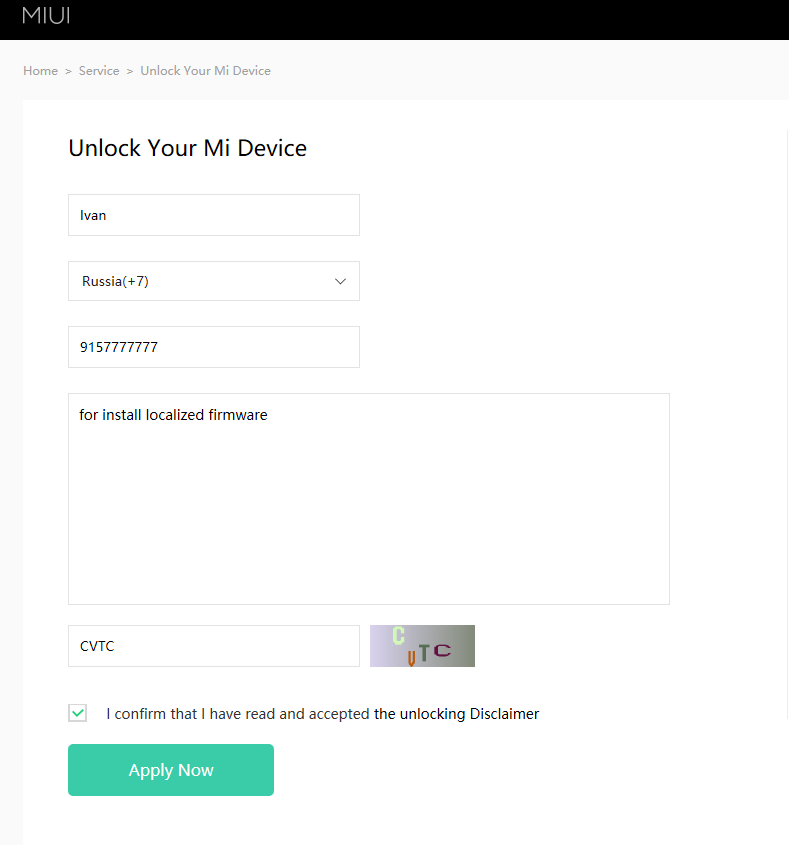Refresh the CVTC captcha image

[422, 646]
